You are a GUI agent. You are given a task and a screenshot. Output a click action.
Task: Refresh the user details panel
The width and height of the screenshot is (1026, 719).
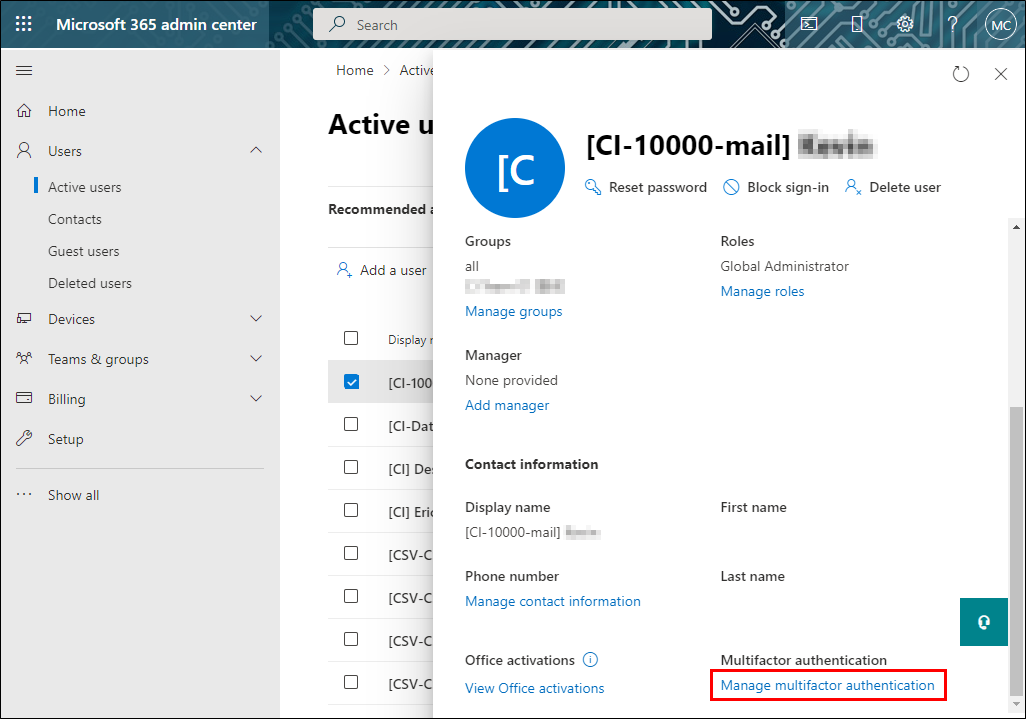pos(961,74)
